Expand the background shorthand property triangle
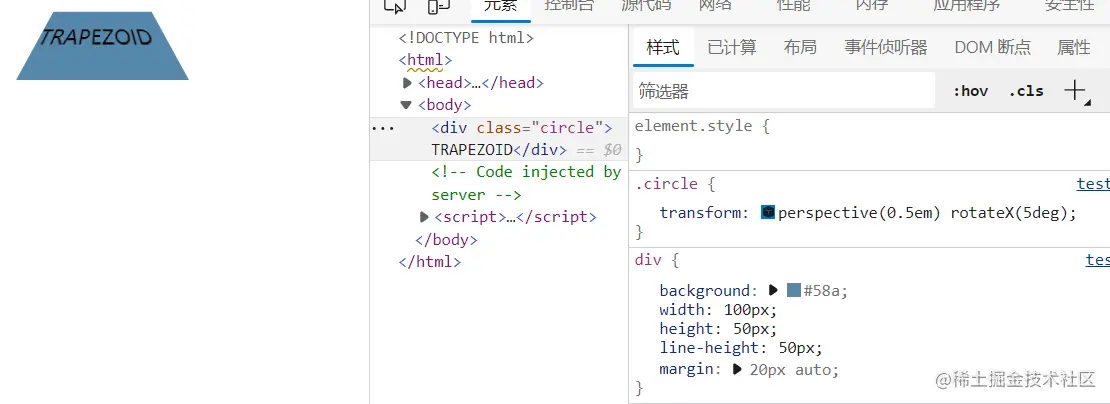This screenshot has width=1110, height=404. (773, 290)
